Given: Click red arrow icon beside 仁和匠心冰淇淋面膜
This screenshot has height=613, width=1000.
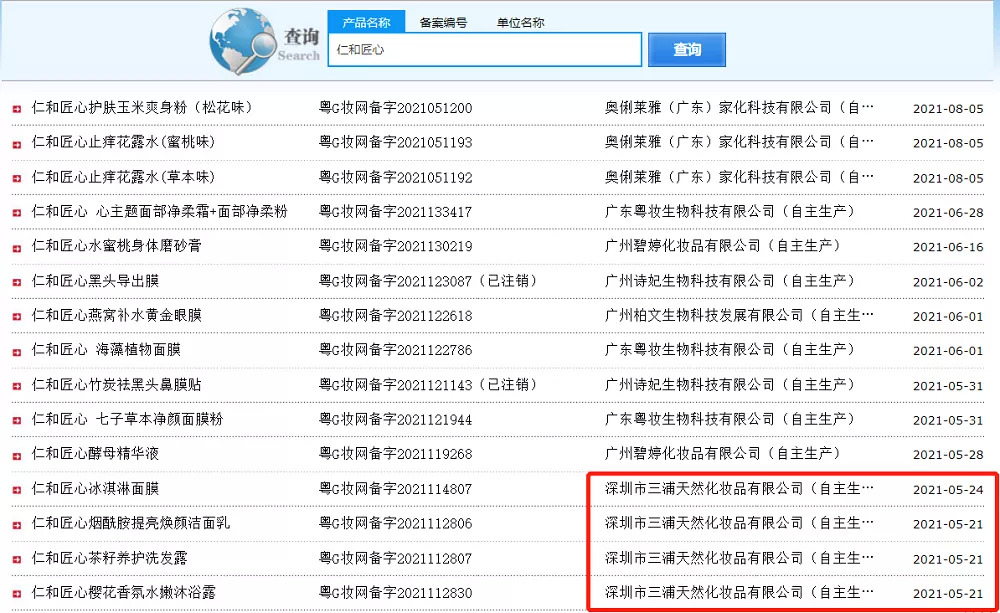Looking at the screenshot, I should click(17, 490).
